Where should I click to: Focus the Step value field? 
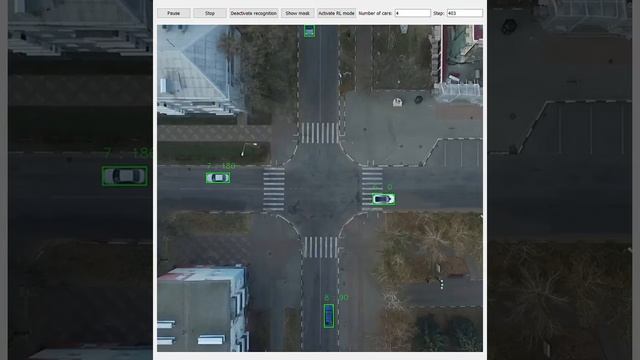tap(465, 13)
